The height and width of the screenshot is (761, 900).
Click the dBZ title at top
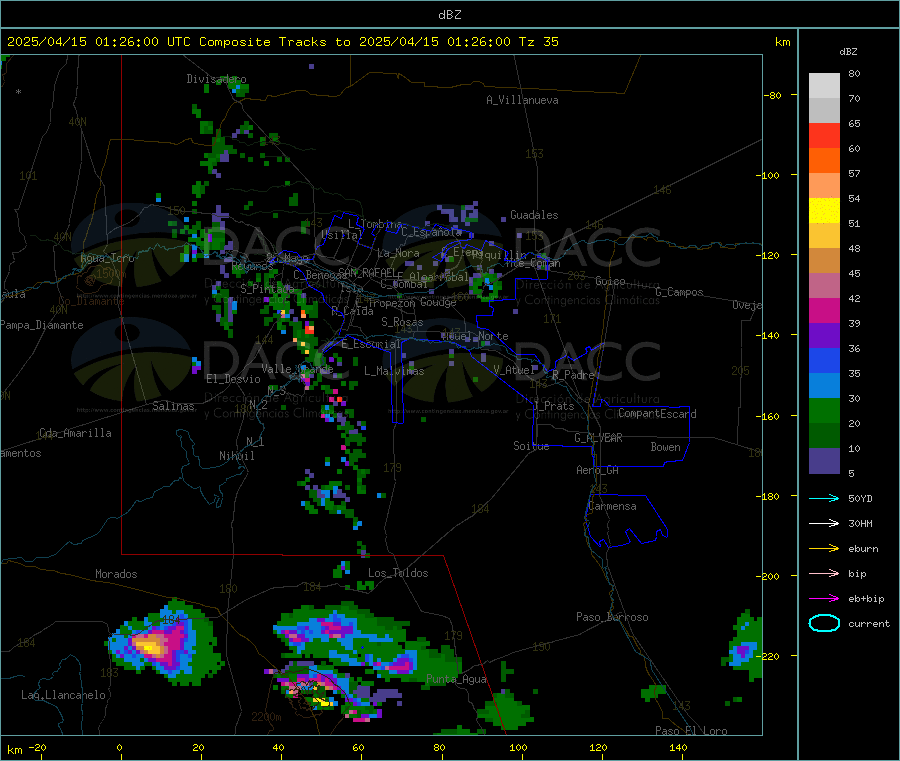[x=449, y=15]
